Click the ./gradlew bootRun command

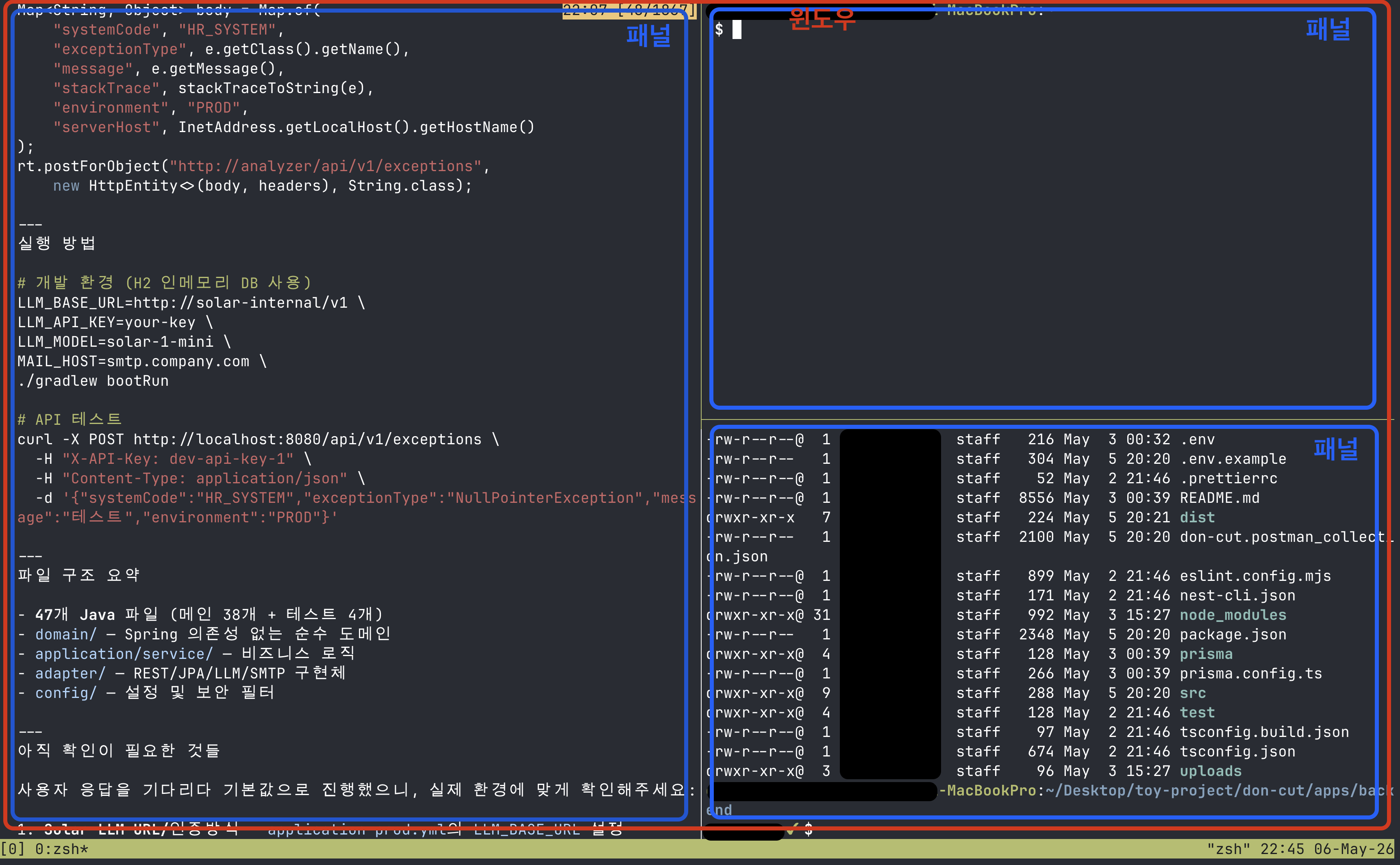pos(93,380)
